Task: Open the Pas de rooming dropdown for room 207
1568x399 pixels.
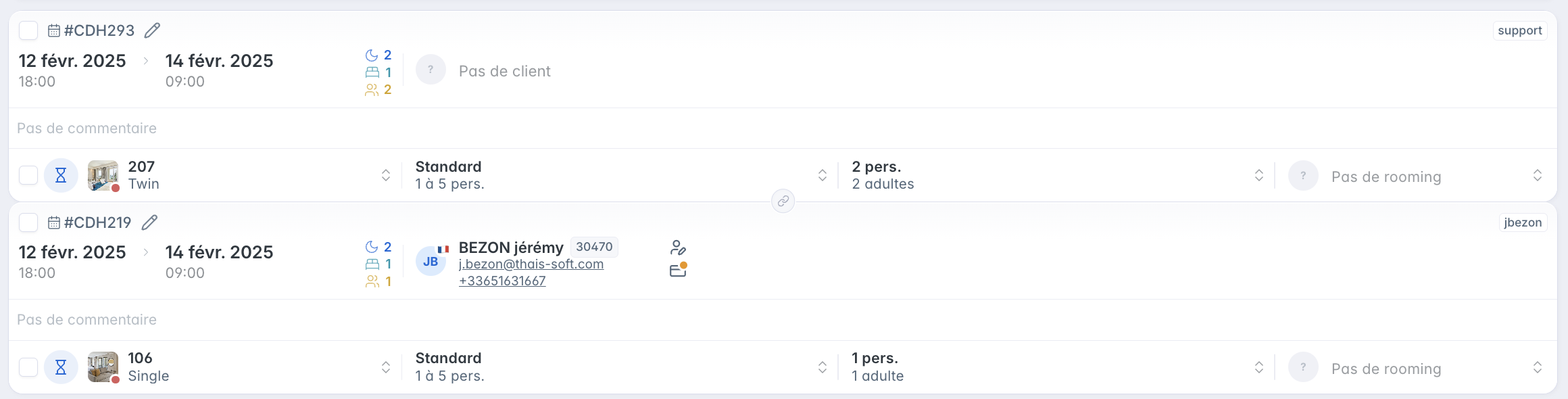Action: (1417, 176)
